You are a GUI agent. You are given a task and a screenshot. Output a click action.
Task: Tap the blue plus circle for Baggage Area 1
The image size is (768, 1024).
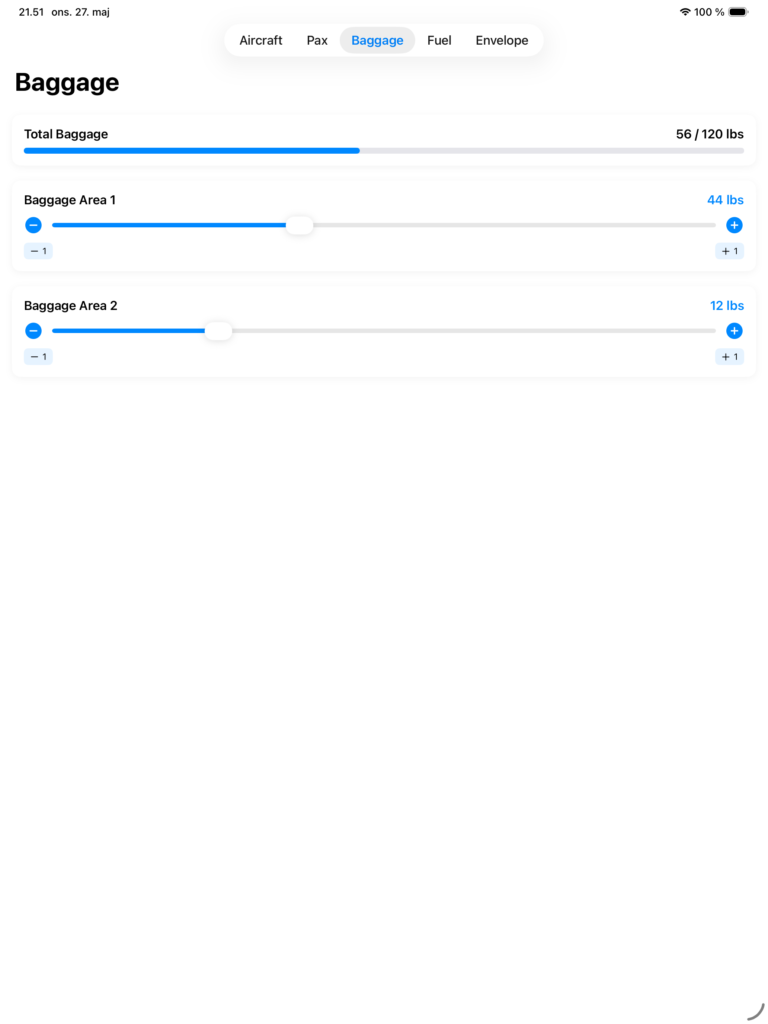(x=734, y=225)
